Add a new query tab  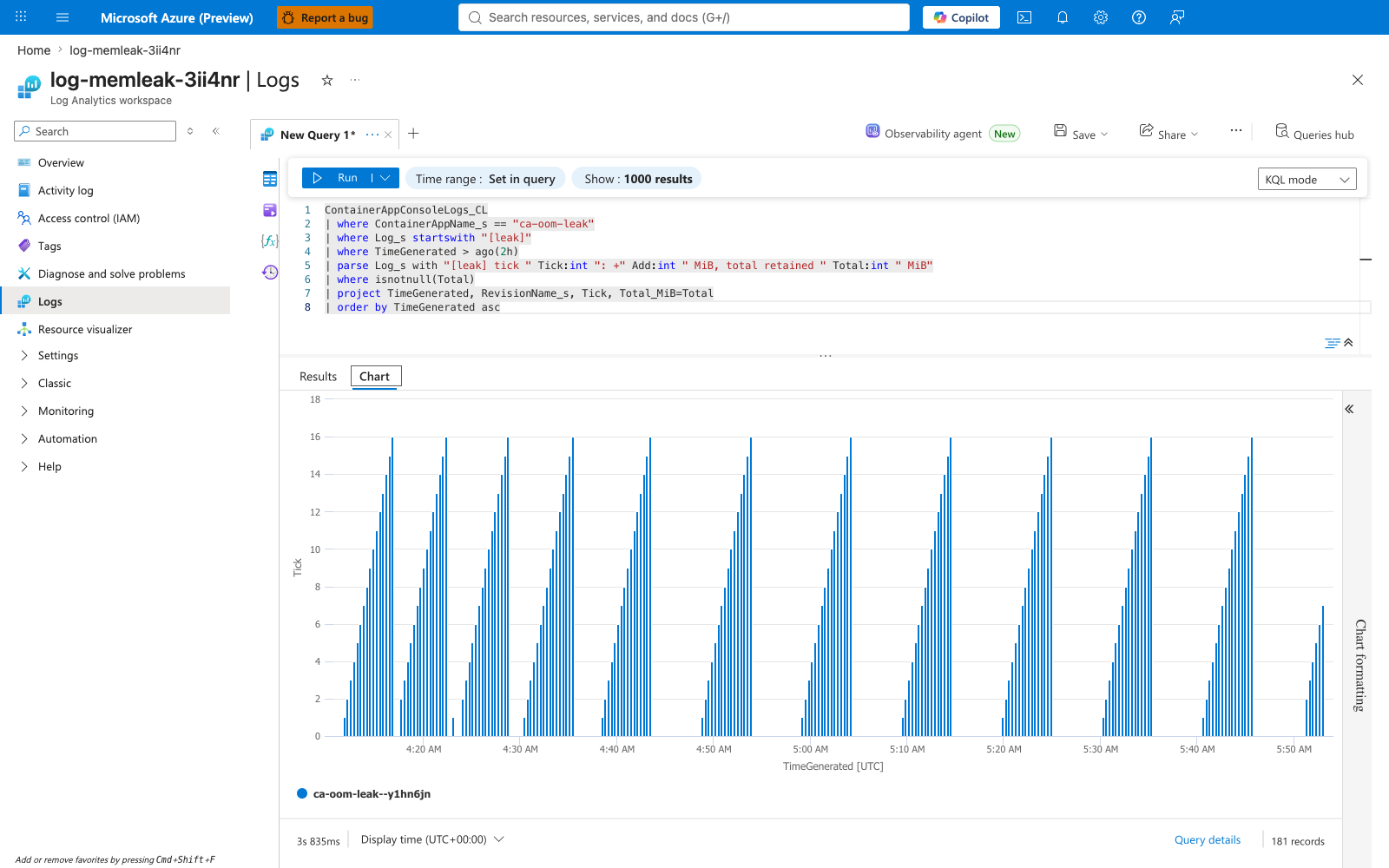tap(413, 133)
